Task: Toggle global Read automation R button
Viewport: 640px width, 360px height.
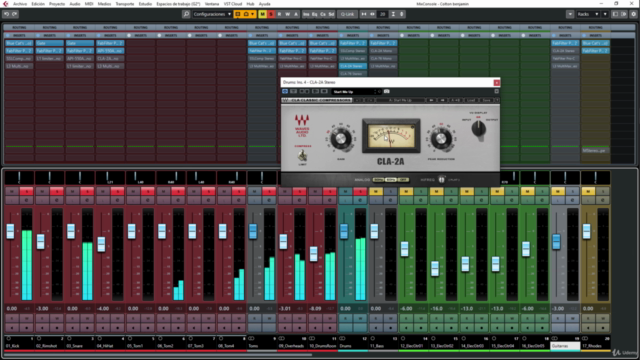Action: click(279, 14)
